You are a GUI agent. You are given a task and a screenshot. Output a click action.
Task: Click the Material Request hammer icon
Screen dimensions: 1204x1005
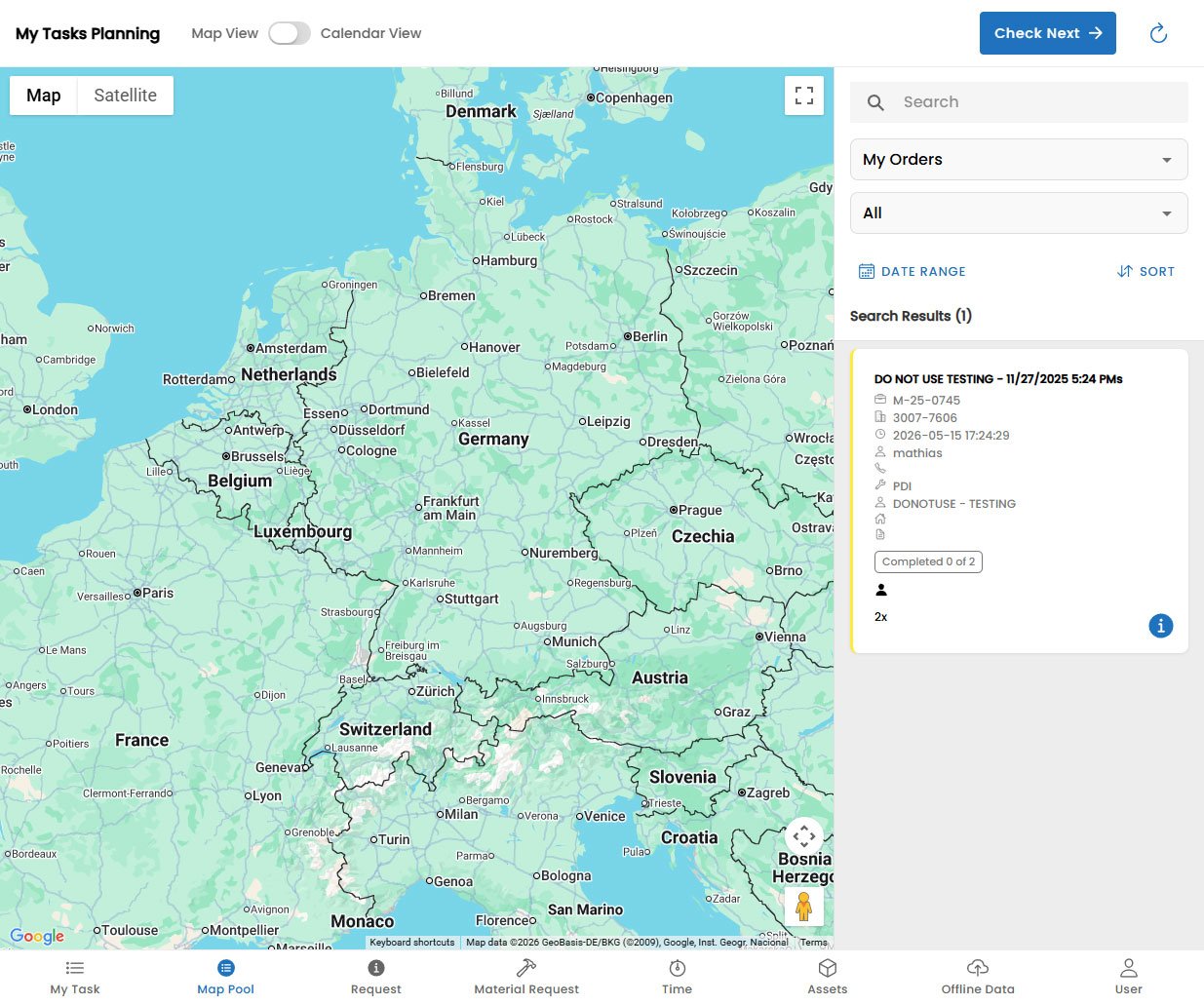[x=526, y=968]
